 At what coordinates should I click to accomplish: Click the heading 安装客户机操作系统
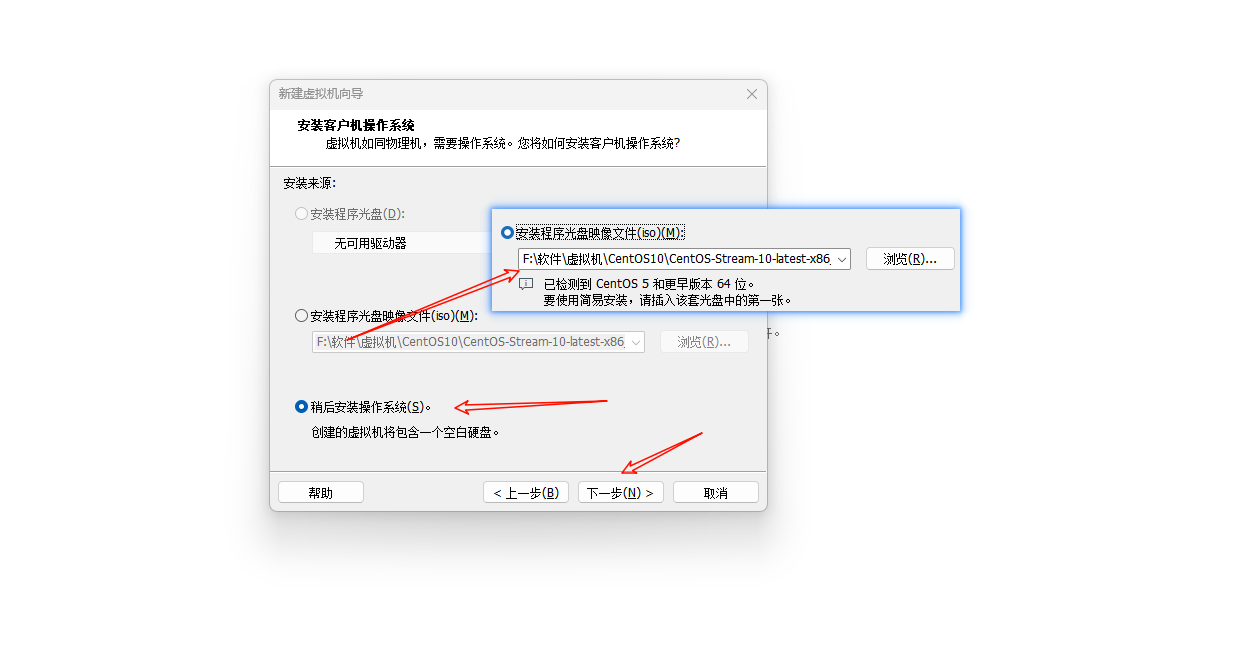(356, 126)
